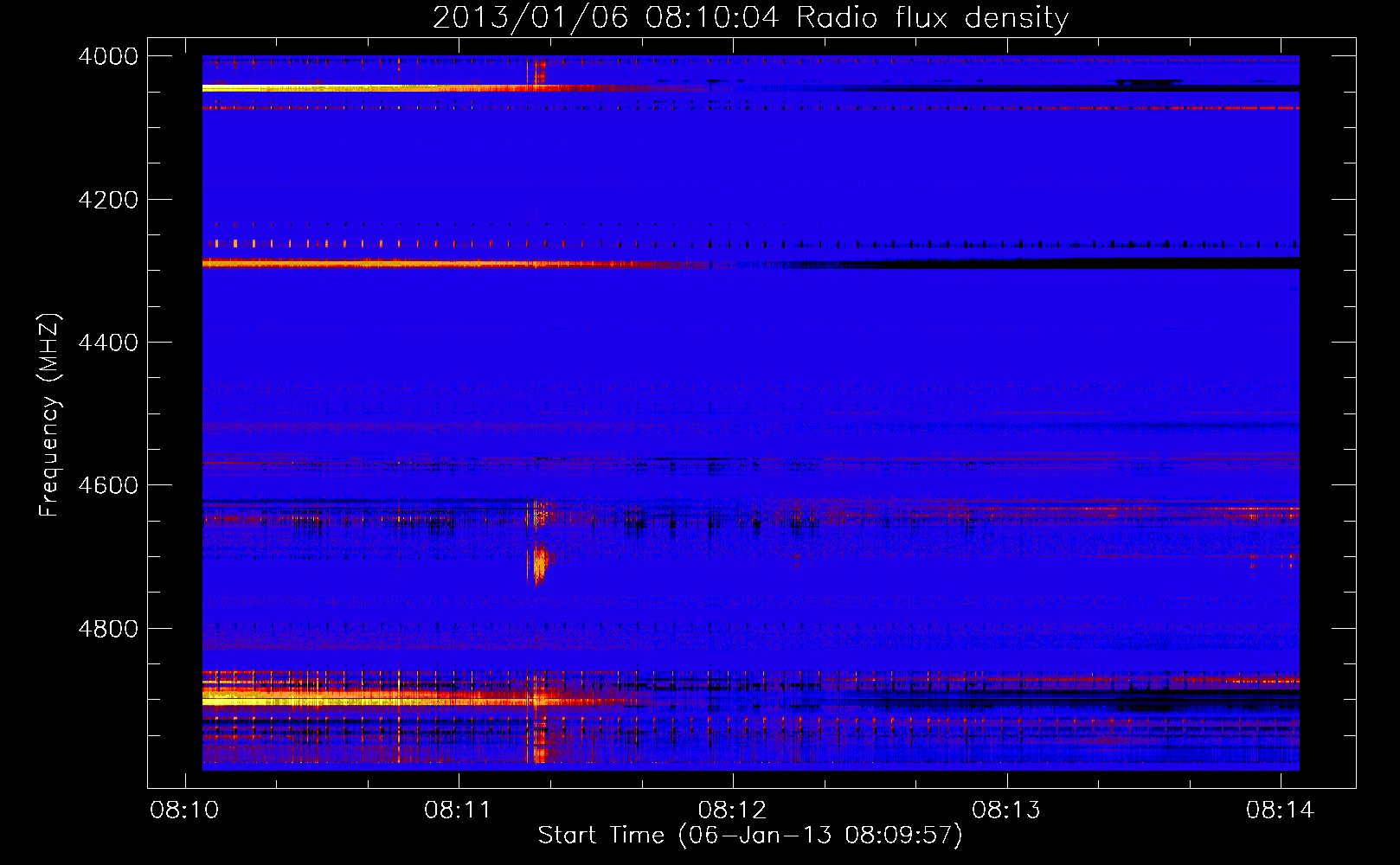Click the 4400 frequency tick label
The width and height of the screenshot is (1400, 865).
tap(107, 343)
